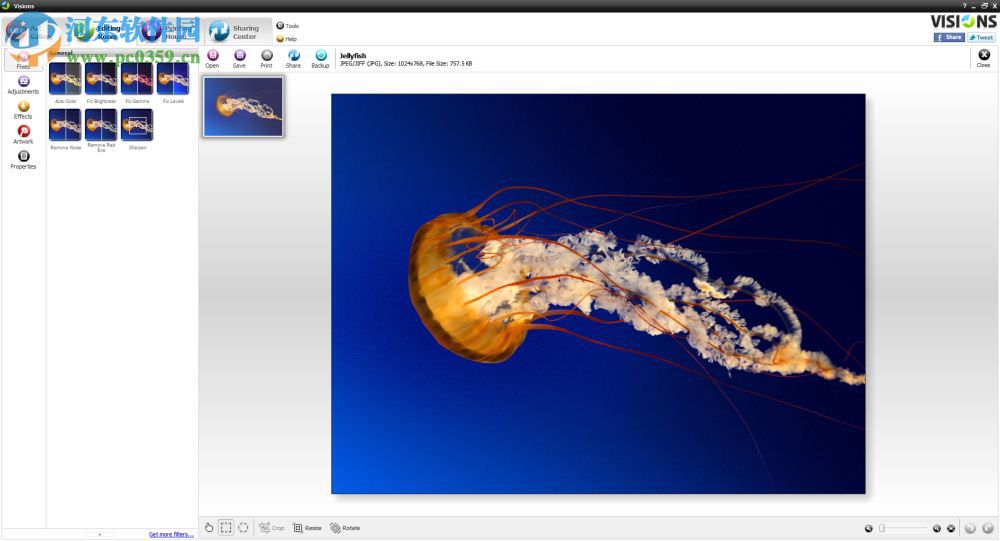Select the Remove Noise filter
This screenshot has height=541, width=1000.
[x=65, y=124]
